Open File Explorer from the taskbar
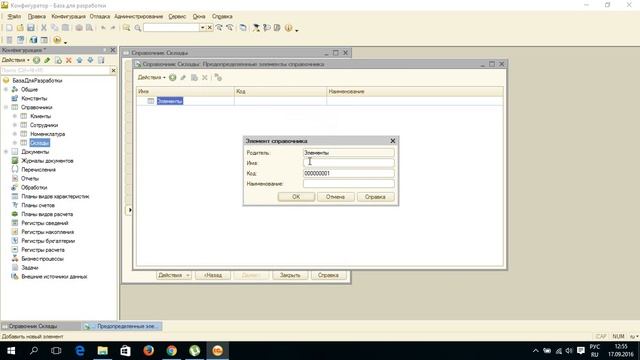640x360 pixels. coord(102,351)
